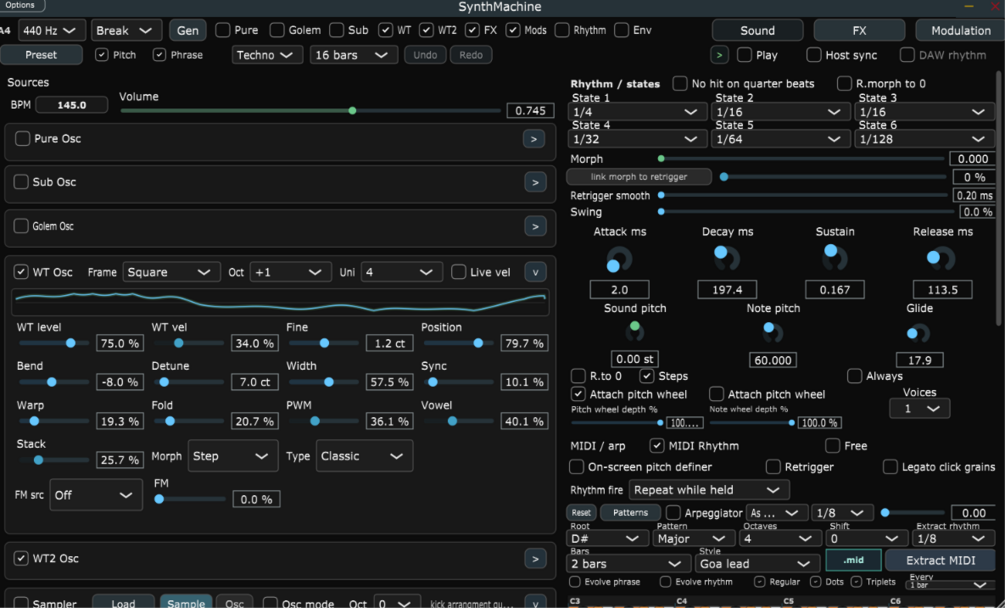The width and height of the screenshot is (1005, 608).
Task: Click the Extract MIDI button
Action: [x=940, y=561]
